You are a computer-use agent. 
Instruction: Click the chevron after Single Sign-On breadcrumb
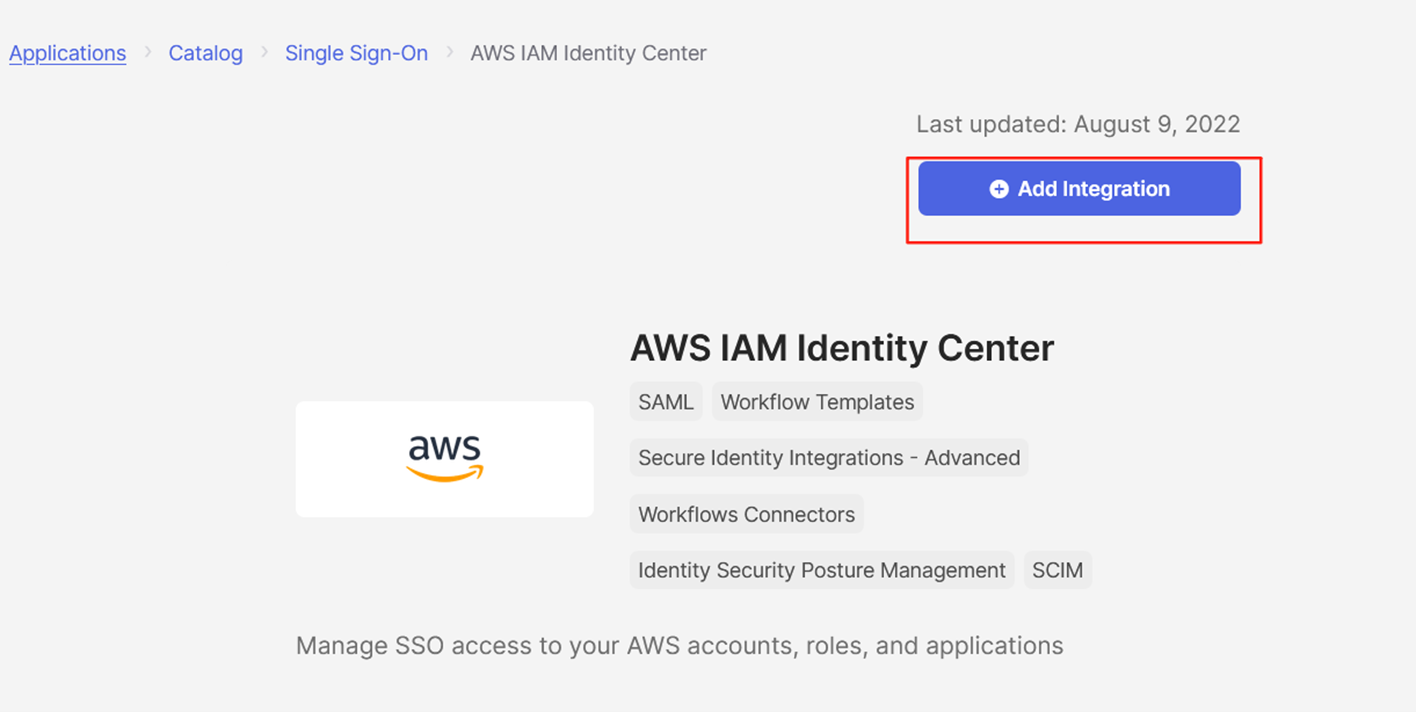[450, 52]
